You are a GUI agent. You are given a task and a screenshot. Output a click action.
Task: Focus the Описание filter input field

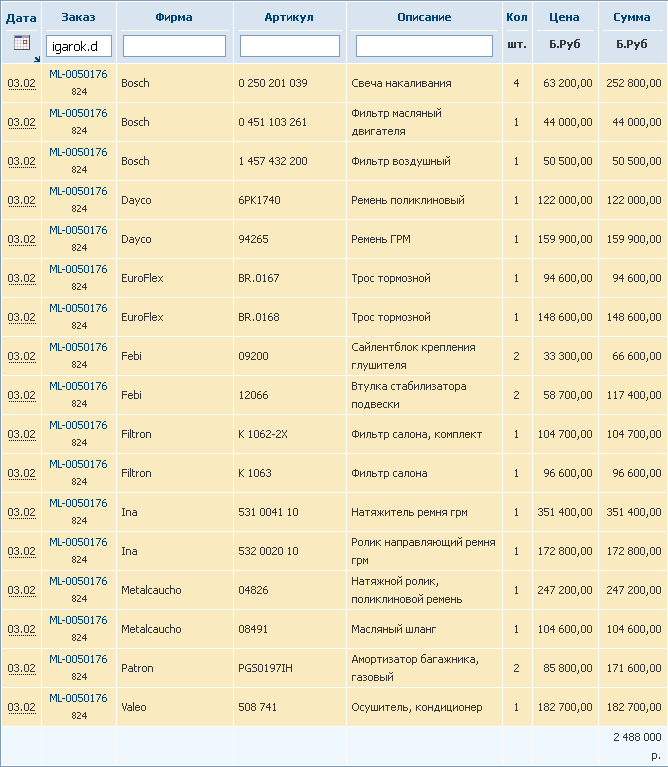coord(424,46)
